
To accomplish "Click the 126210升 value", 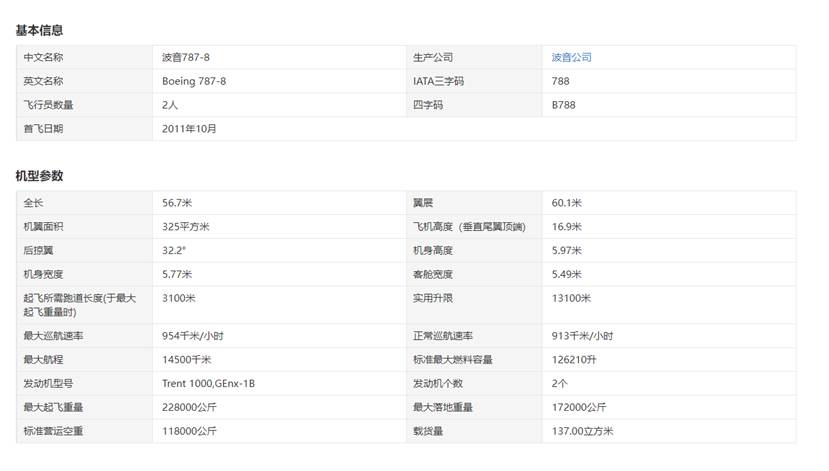I will pyautogui.click(x=574, y=359).
